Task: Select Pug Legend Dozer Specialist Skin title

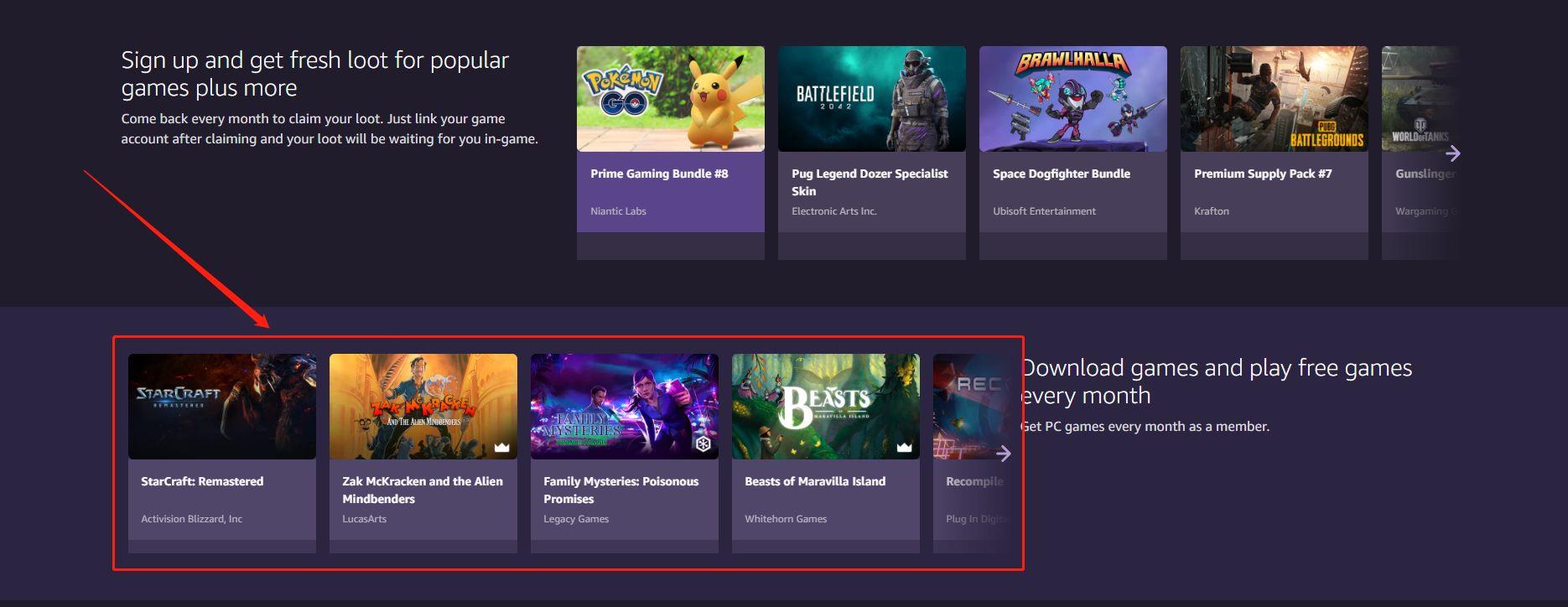Action: [x=870, y=182]
